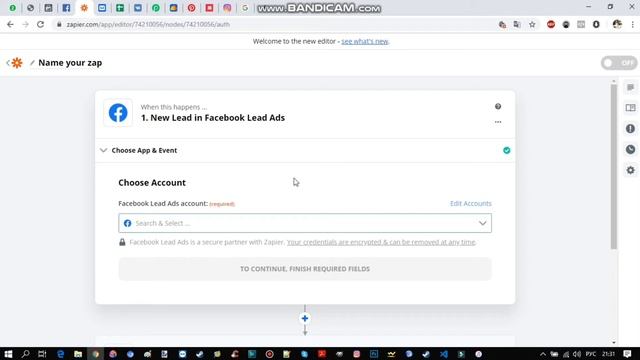The width and height of the screenshot is (640, 360).
Task: Click the padlock site info icon
Action: 59,24
